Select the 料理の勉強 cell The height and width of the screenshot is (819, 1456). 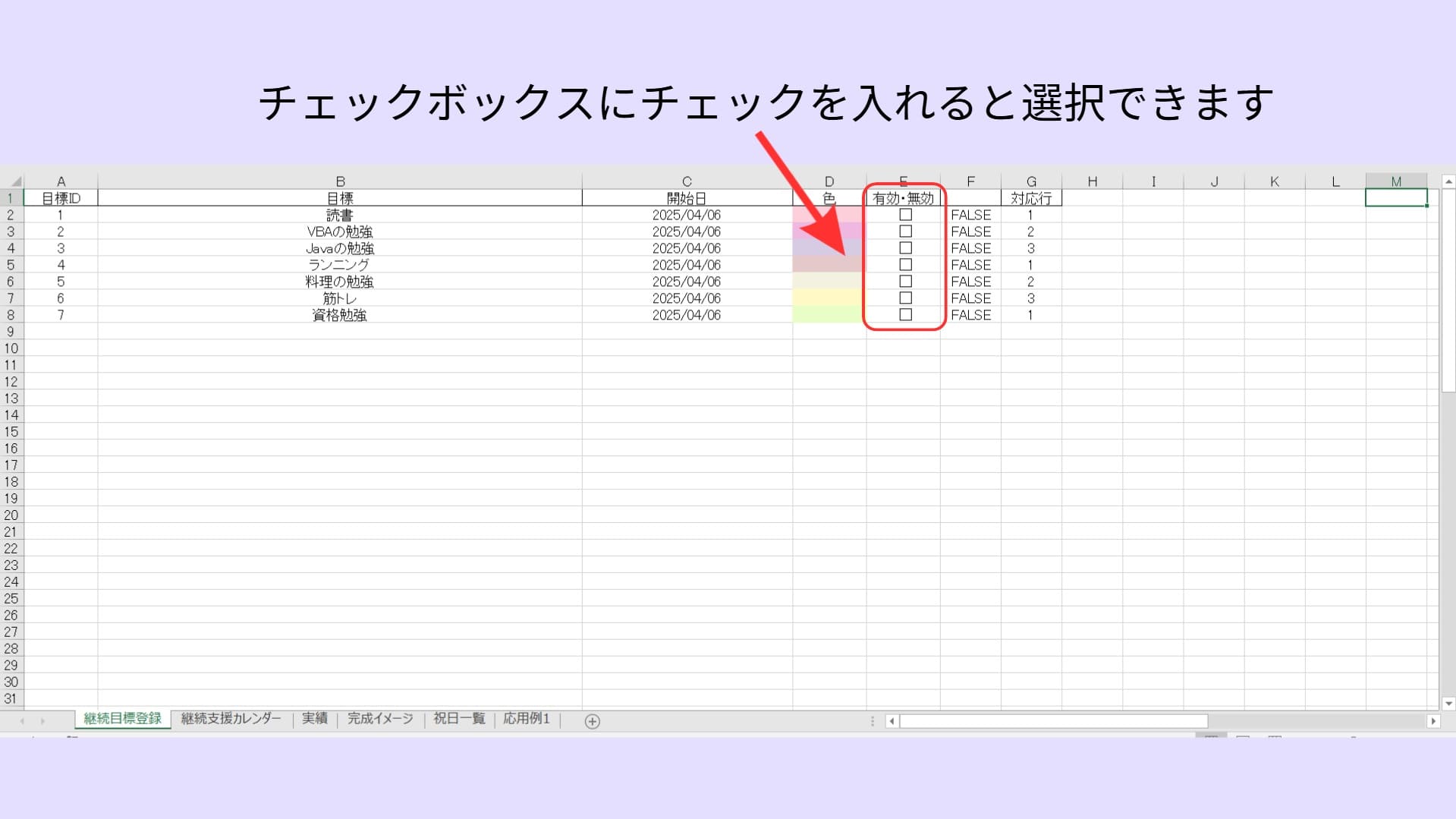pyautogui.click(x=340, y=282)
